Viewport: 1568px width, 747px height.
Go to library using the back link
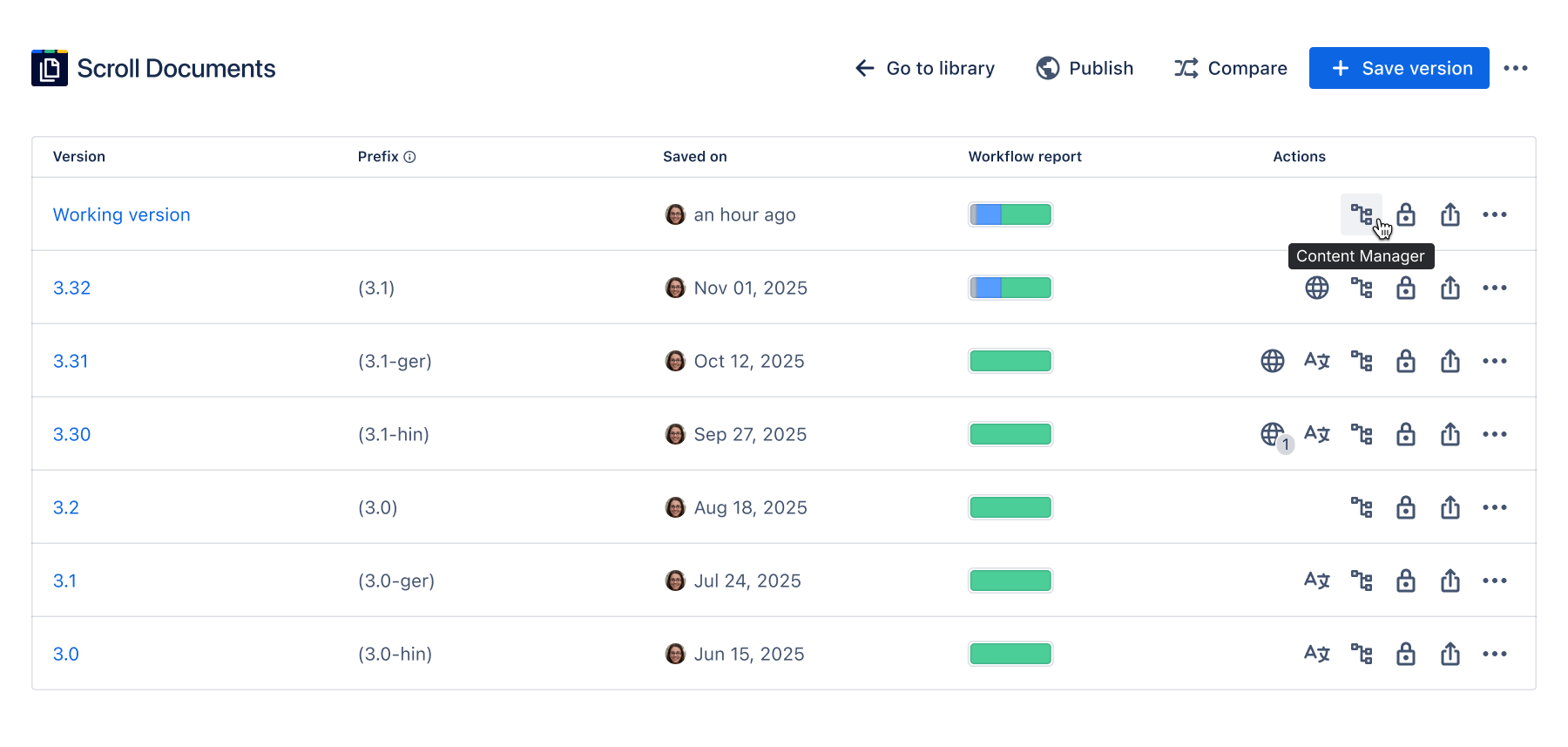924,68
